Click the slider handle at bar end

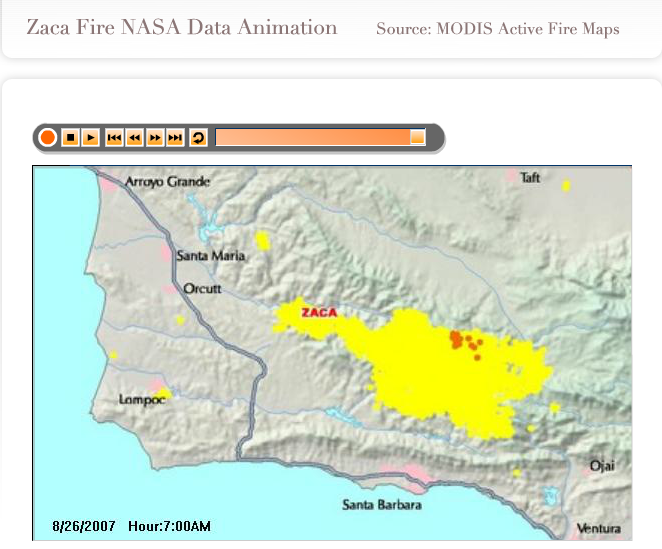tap(418, 137)
